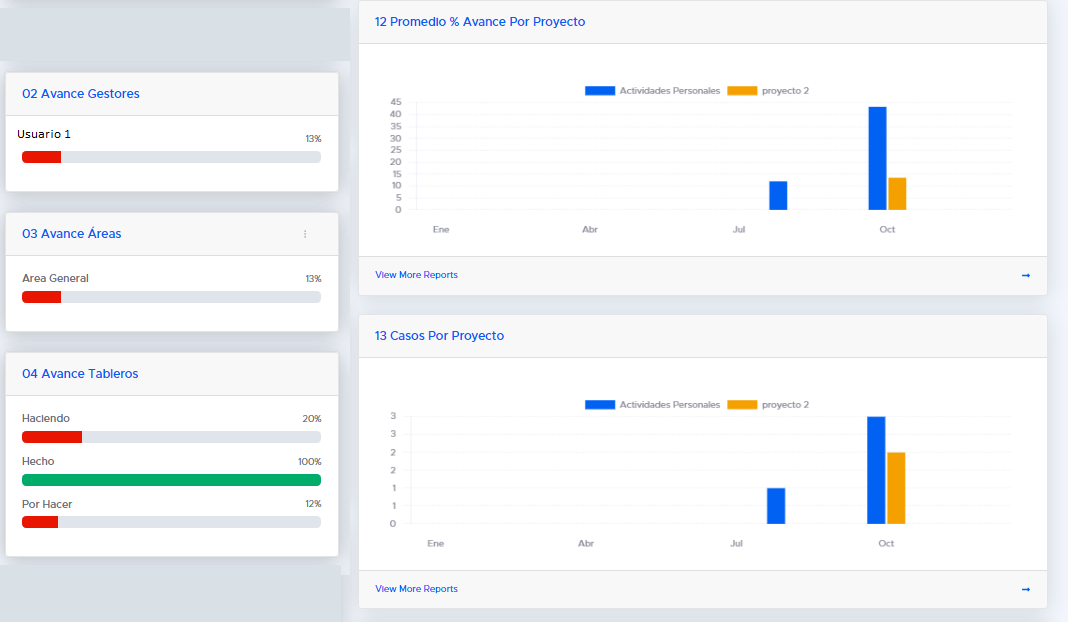Click the arrow icon in Casos Por Proyecto footer
This screenshot has width=1068, height=622.
tap(1026, 589)
